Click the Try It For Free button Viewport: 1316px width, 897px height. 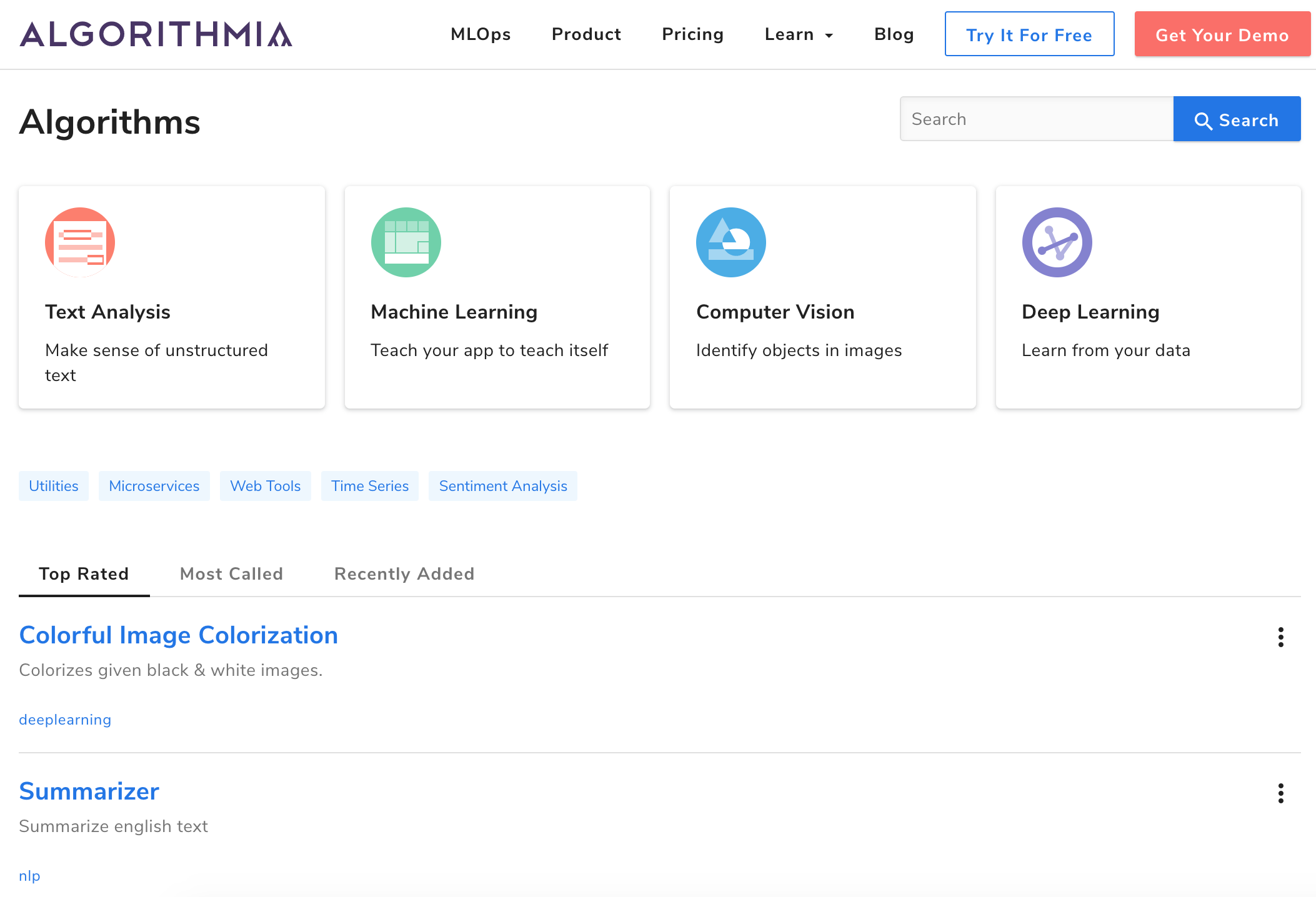[1029, 34]
